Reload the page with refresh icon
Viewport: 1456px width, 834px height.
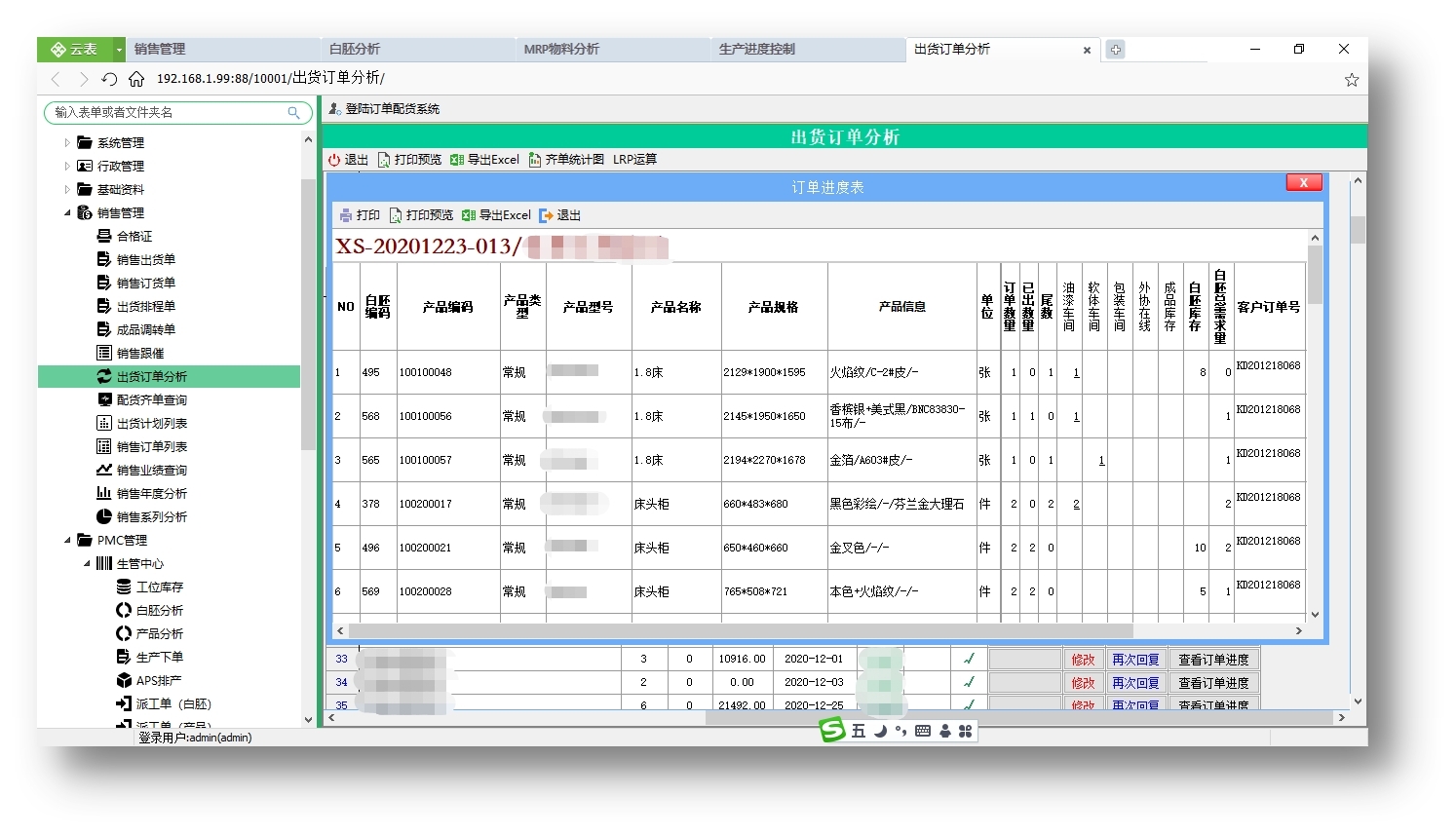[109, 79]
